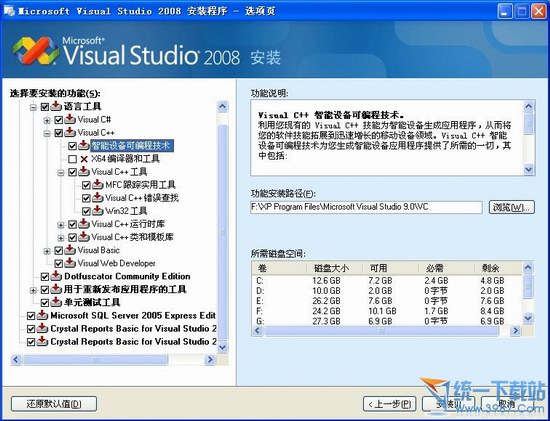Click the description box scroll up arrow
Image resolution: width=550 pixels, height=421 pixels.
point(529,106)
